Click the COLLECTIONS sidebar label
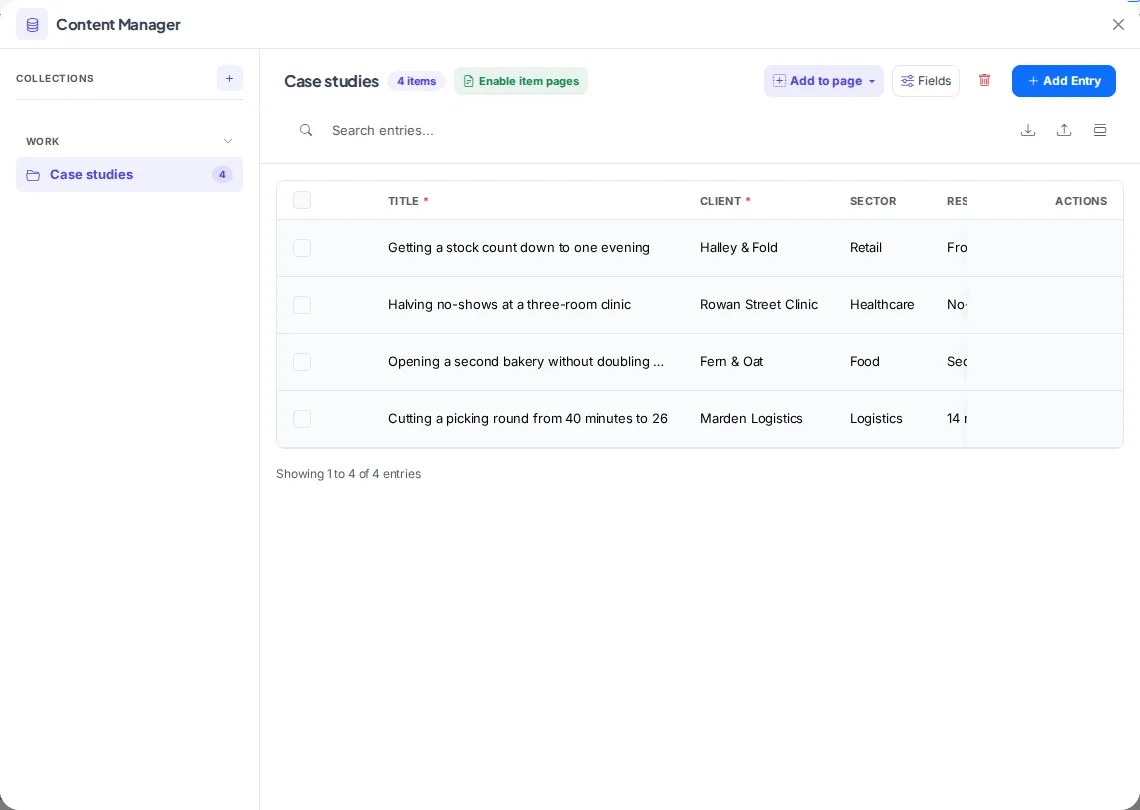Screen dimensions: 1140x810 55,79
